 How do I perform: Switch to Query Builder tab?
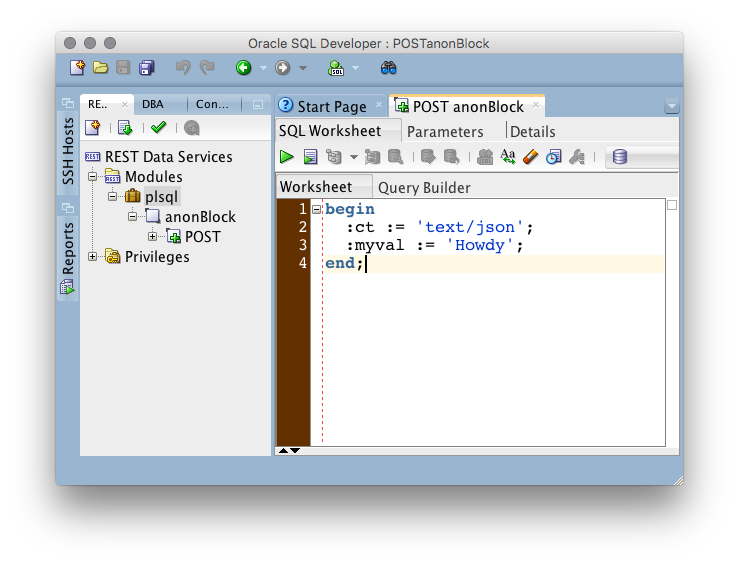pos(424,188)
